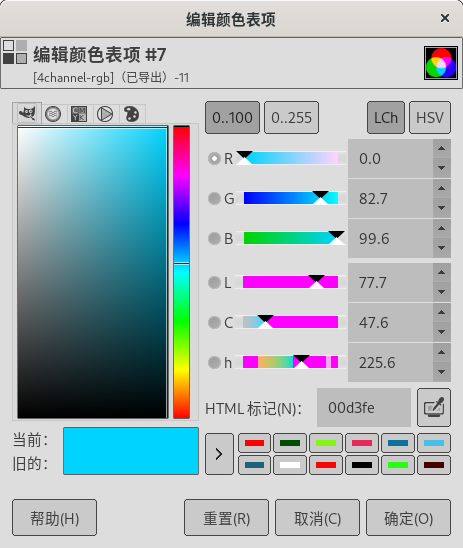The height and width of the screenshot is (548, 463).
Task: Select the R channel radio button
Action: click(x=214, y=159)
